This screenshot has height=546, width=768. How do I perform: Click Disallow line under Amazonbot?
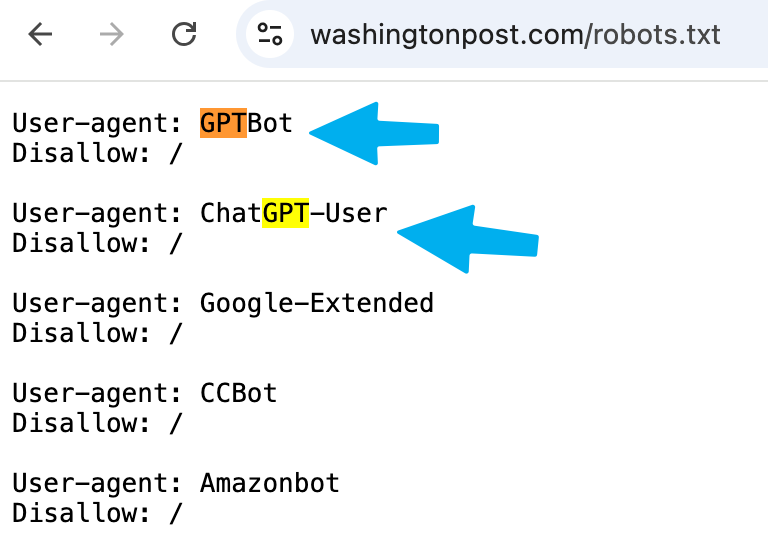pyautogui.click(x=97, y=514)
